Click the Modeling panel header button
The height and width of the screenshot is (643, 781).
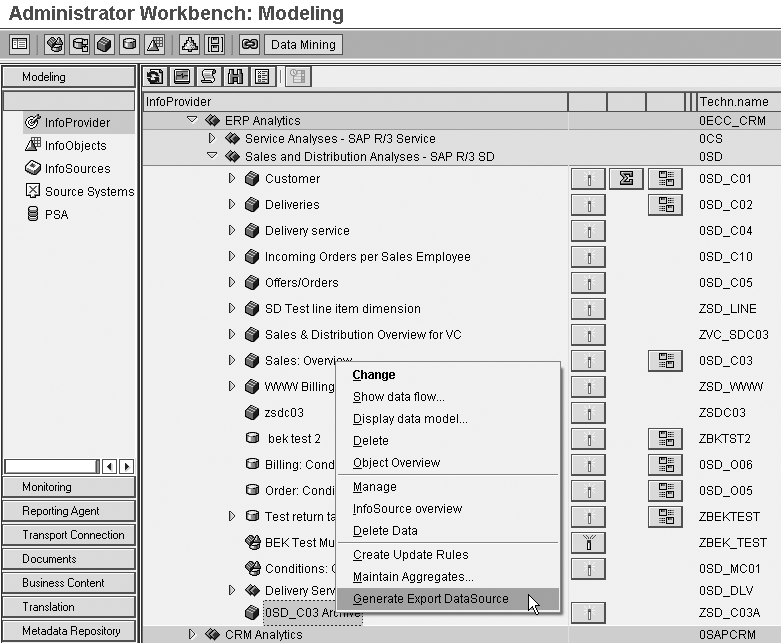(x=69, y=77)
